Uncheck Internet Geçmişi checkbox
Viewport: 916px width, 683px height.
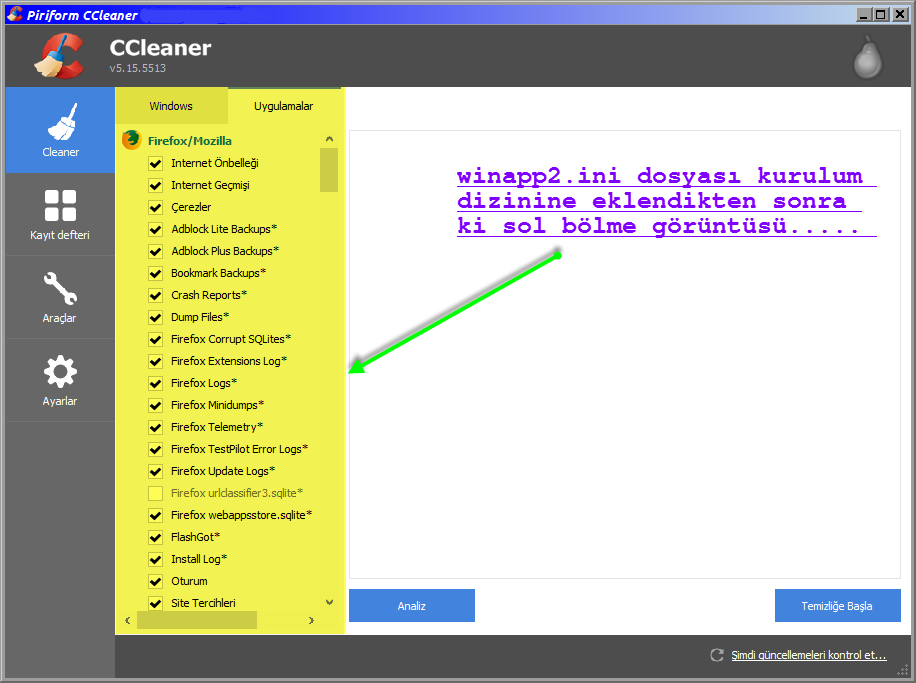[x=155, y=186]
